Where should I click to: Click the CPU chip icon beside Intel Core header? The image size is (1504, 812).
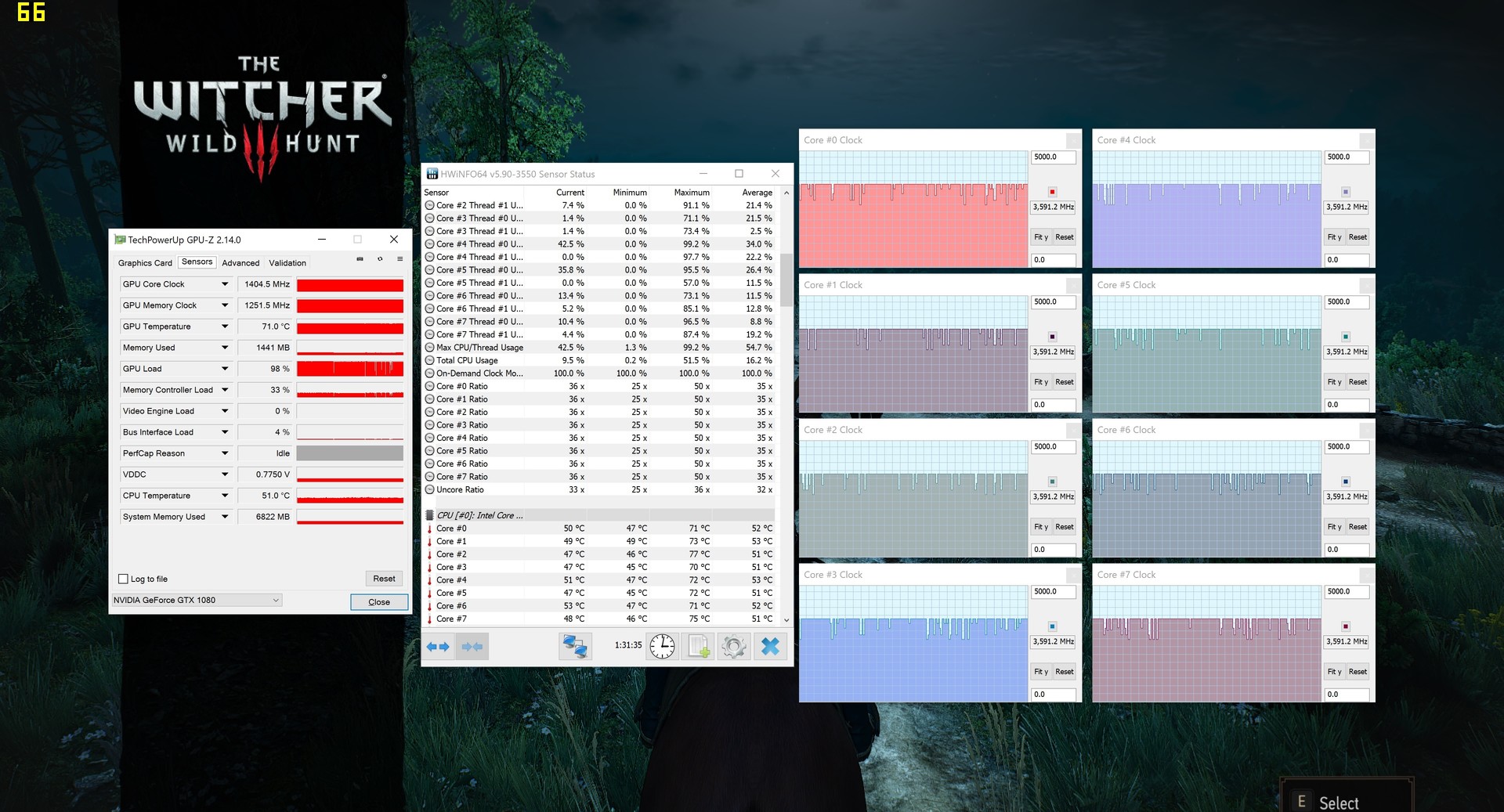pyautogui.click(x=429, y=515)
